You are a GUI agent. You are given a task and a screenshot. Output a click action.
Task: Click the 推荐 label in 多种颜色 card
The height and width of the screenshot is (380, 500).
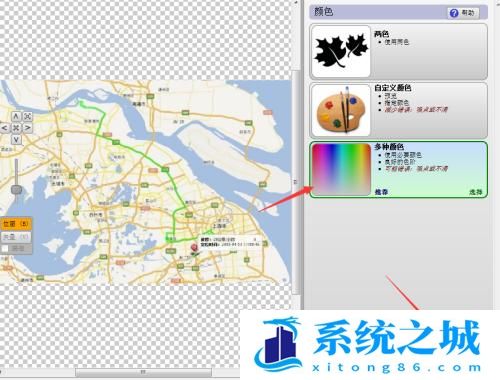tap(381, 192)
